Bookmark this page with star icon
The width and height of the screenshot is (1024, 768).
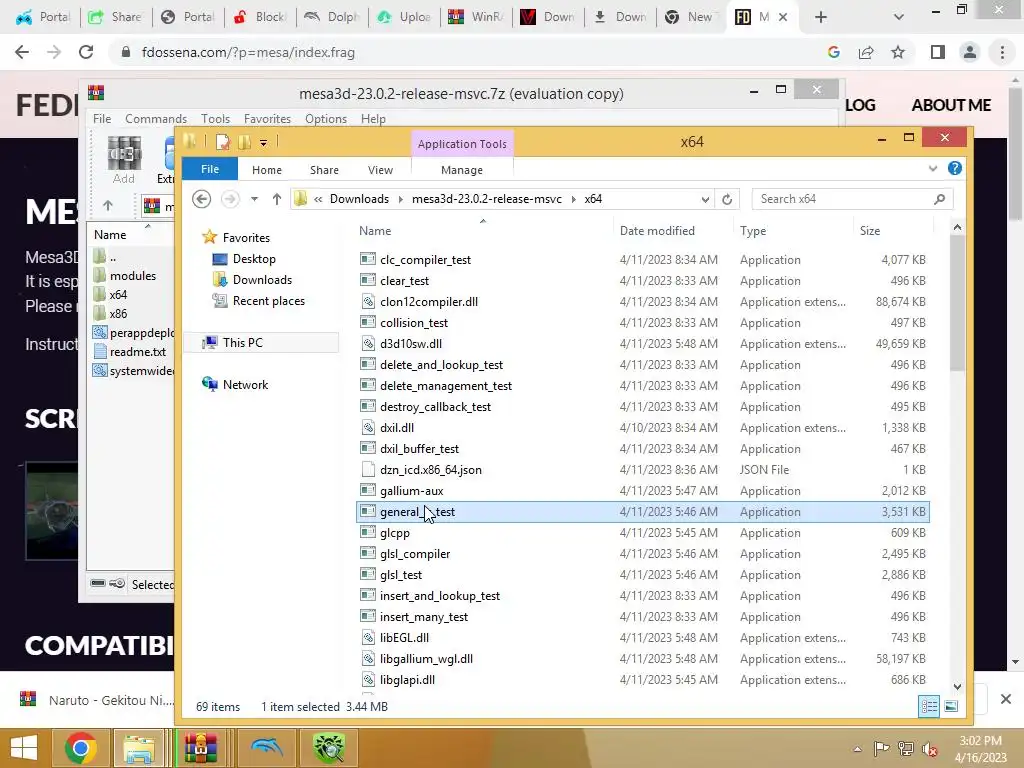(x=899, y=52)
